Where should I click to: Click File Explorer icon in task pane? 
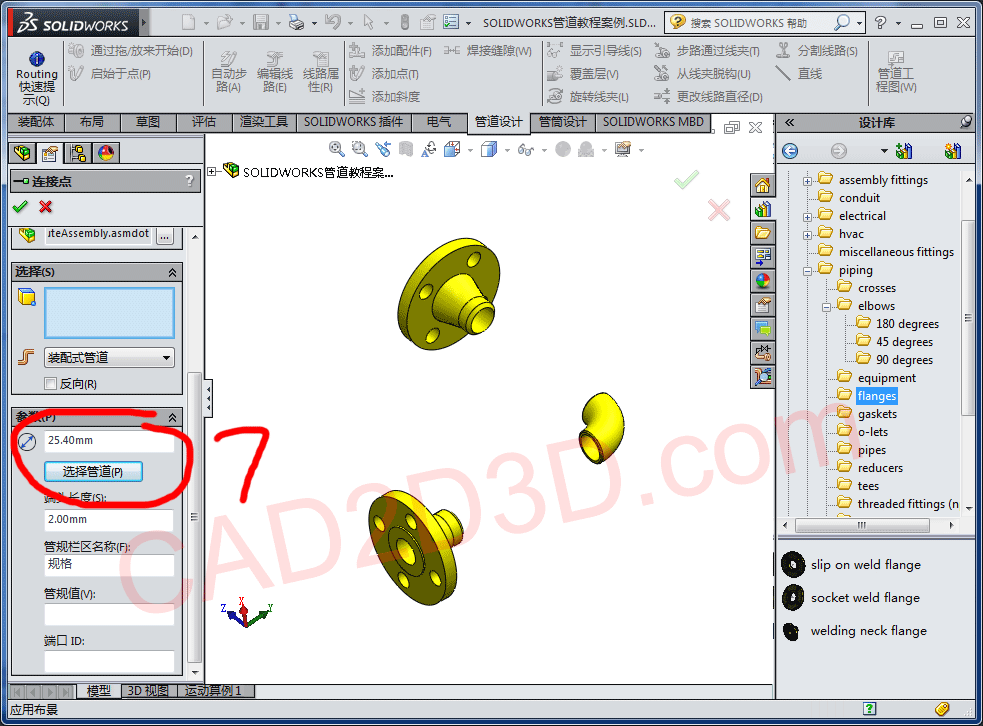point(762,233)
